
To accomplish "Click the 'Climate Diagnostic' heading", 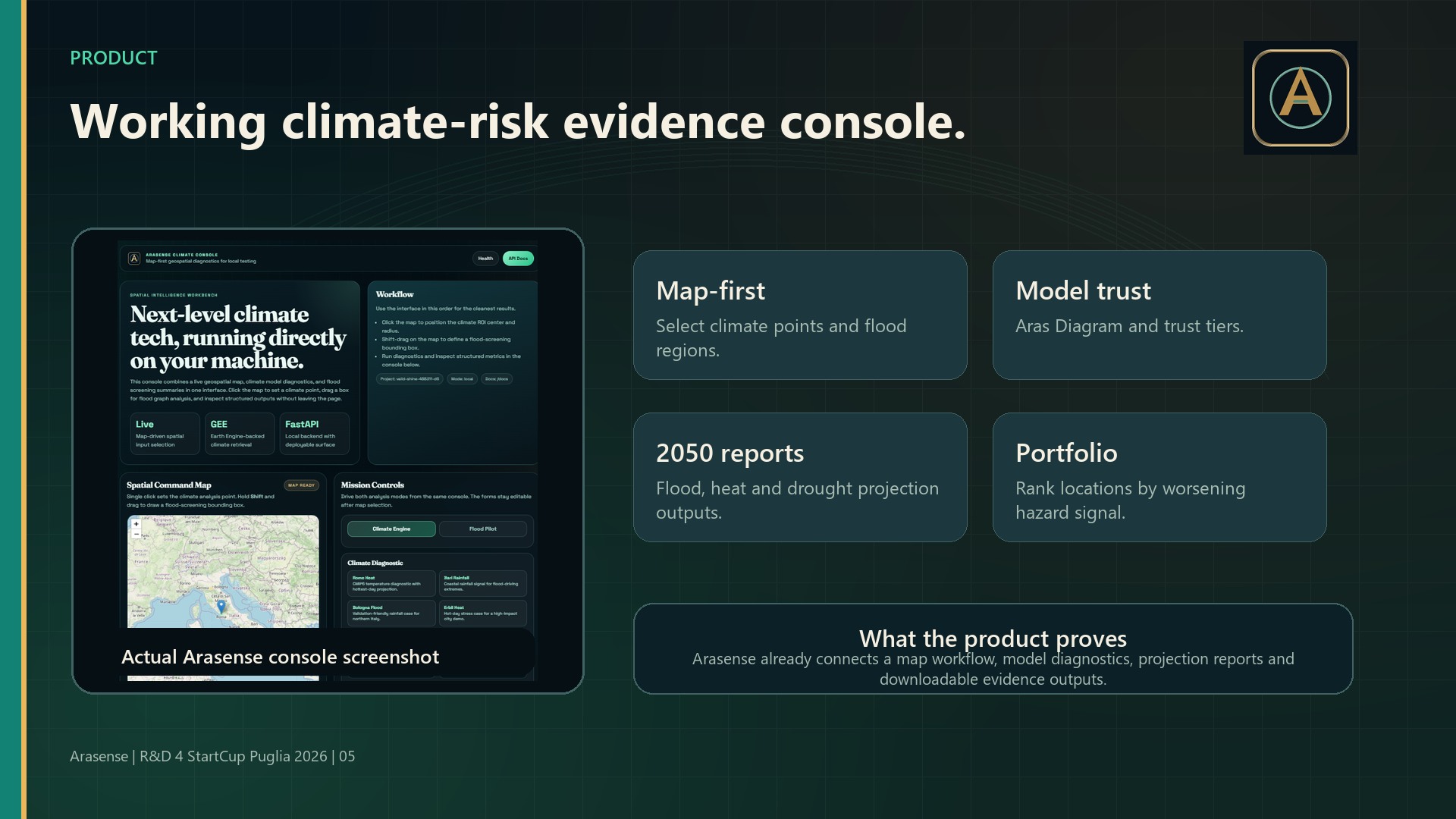I will (375, 563).
